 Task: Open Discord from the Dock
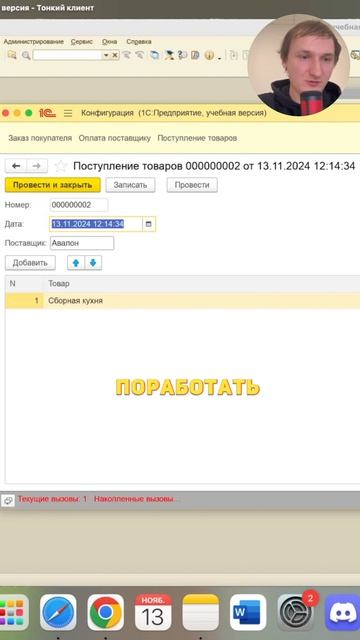point(342,612)
